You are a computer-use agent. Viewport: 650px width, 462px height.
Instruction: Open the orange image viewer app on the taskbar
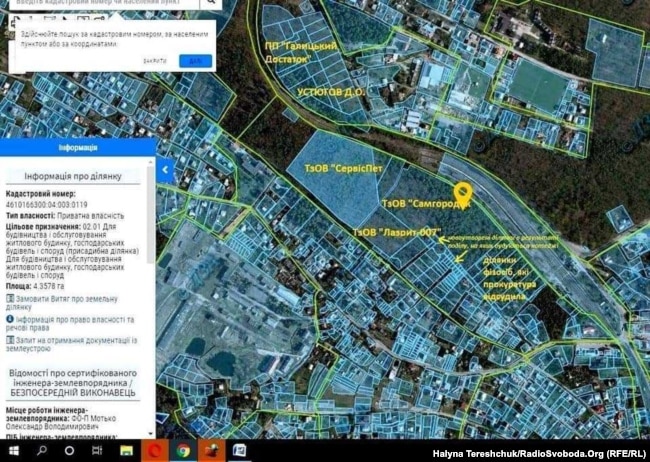[212, 451]
